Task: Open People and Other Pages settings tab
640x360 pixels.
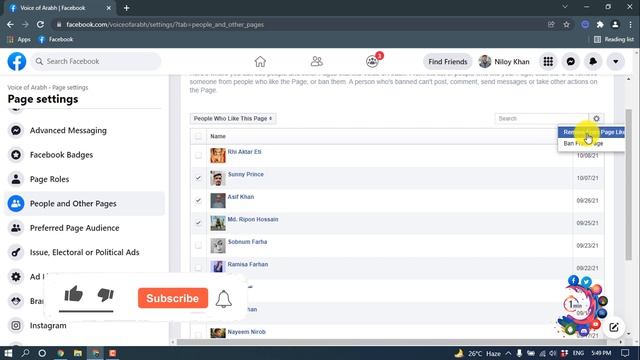Action: pyautogui.click(x=84, y=204)
